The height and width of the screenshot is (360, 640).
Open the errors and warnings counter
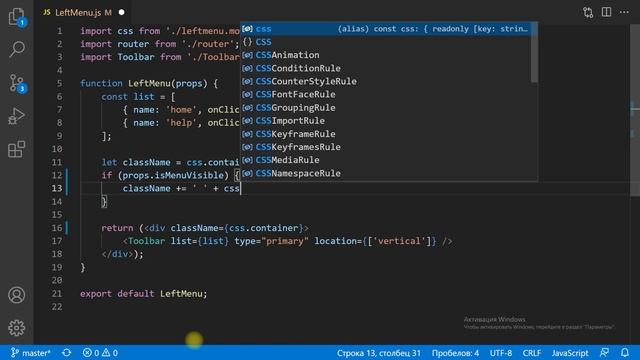coord(100,353)
